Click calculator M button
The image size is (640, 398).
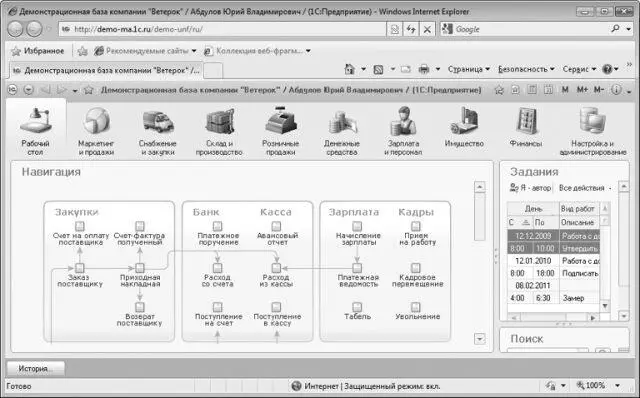point(565,89)
